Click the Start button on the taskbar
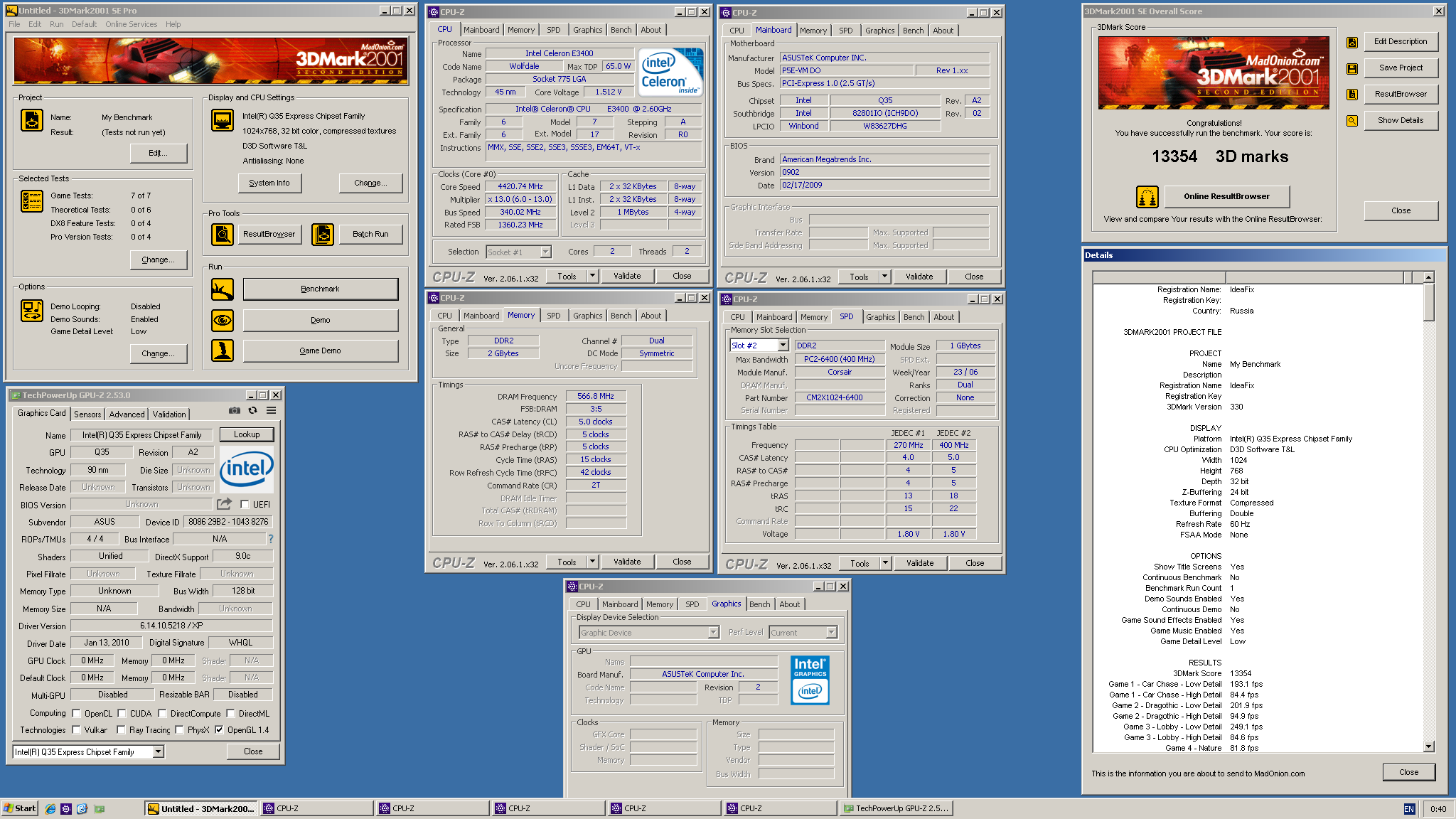 click(19, 808)
